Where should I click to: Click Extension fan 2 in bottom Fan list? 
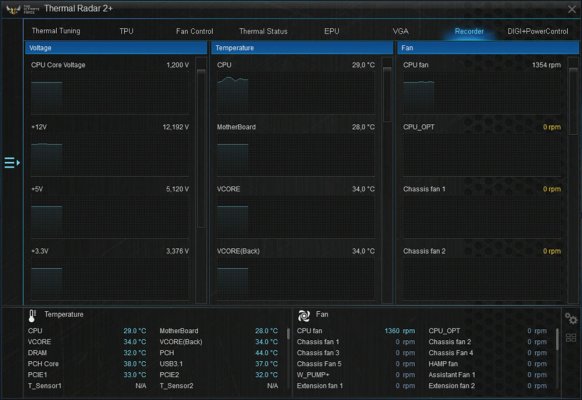coord(451,386)
